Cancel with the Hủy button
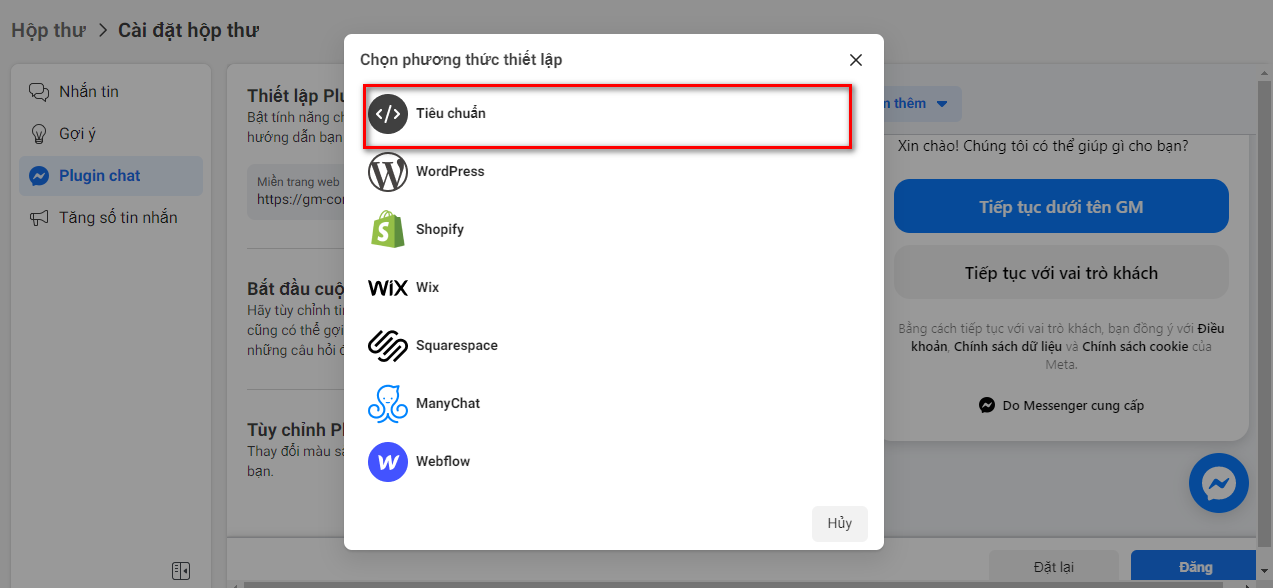The width and height of the screenshot is (1273, 588). 840,524
